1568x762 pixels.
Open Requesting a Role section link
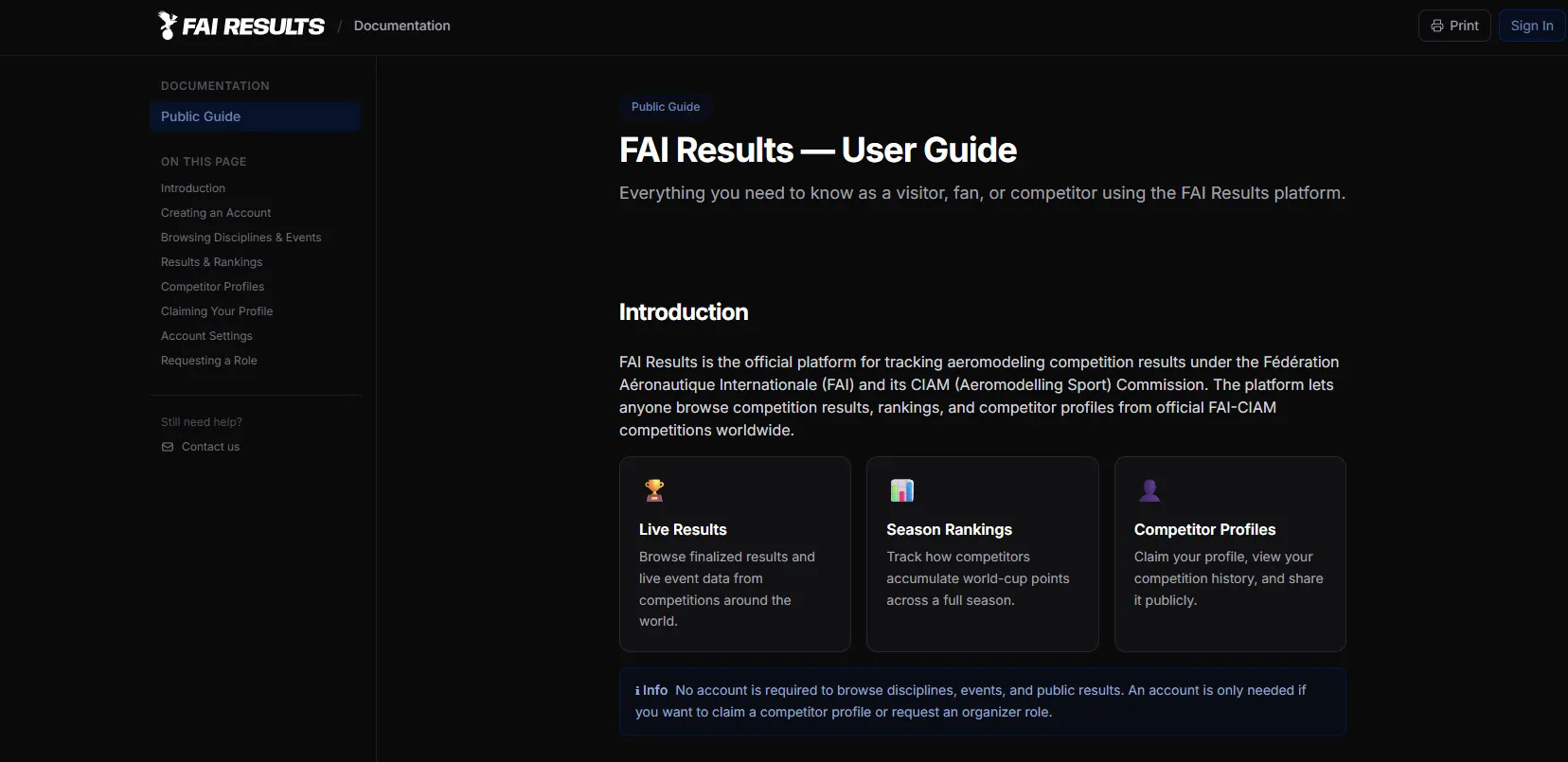208,361
